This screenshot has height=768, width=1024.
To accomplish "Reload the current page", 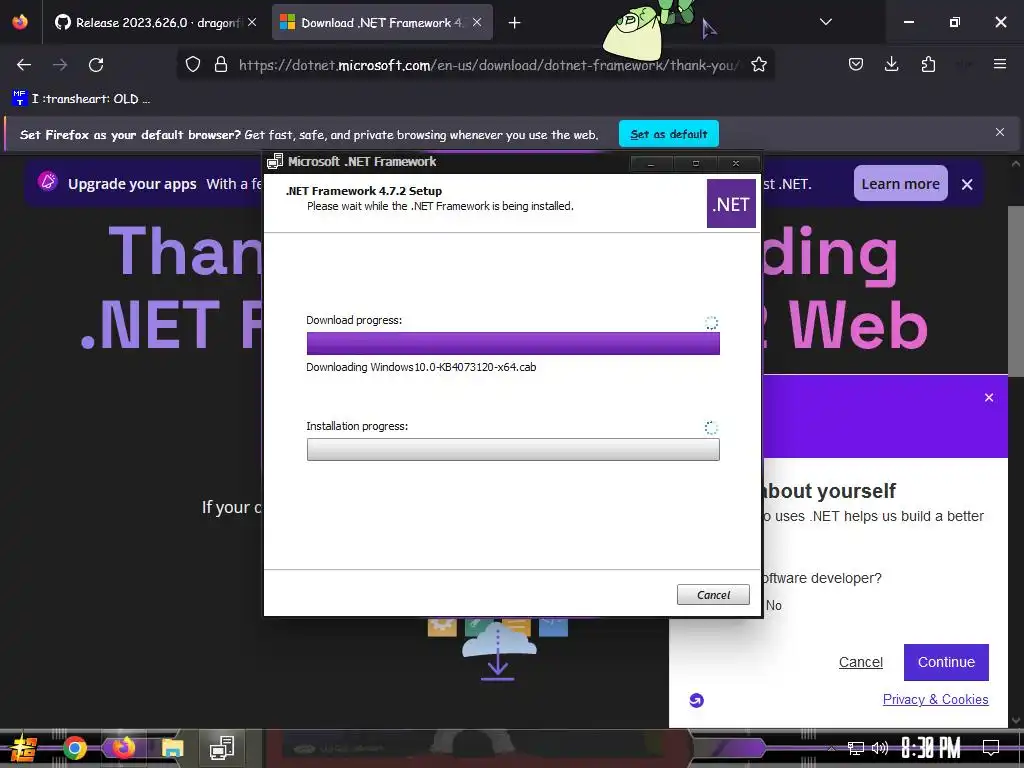I will point(96,65).
